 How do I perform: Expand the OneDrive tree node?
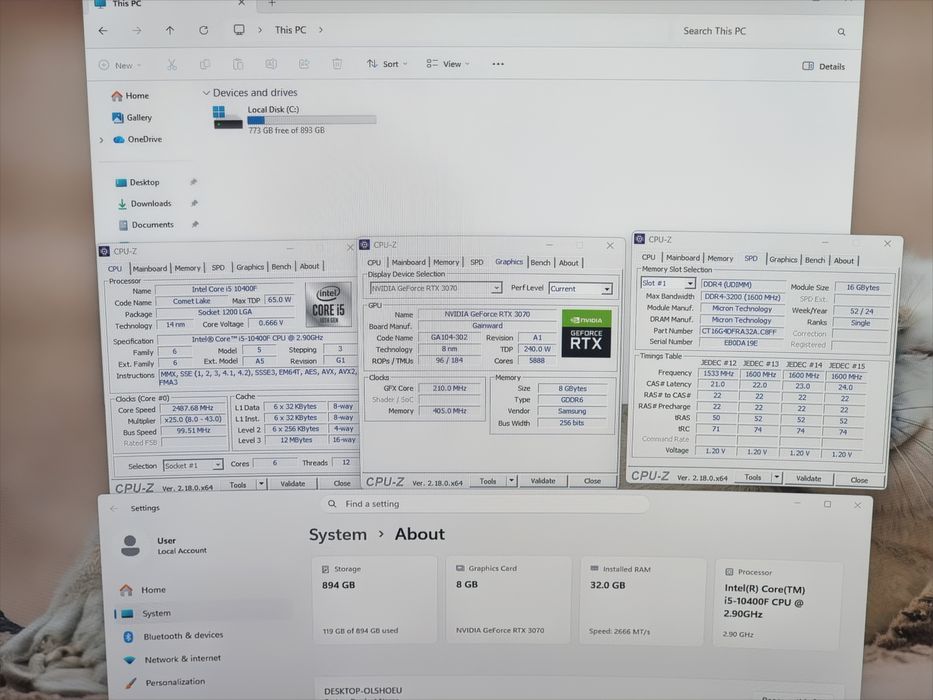point(101,140)
